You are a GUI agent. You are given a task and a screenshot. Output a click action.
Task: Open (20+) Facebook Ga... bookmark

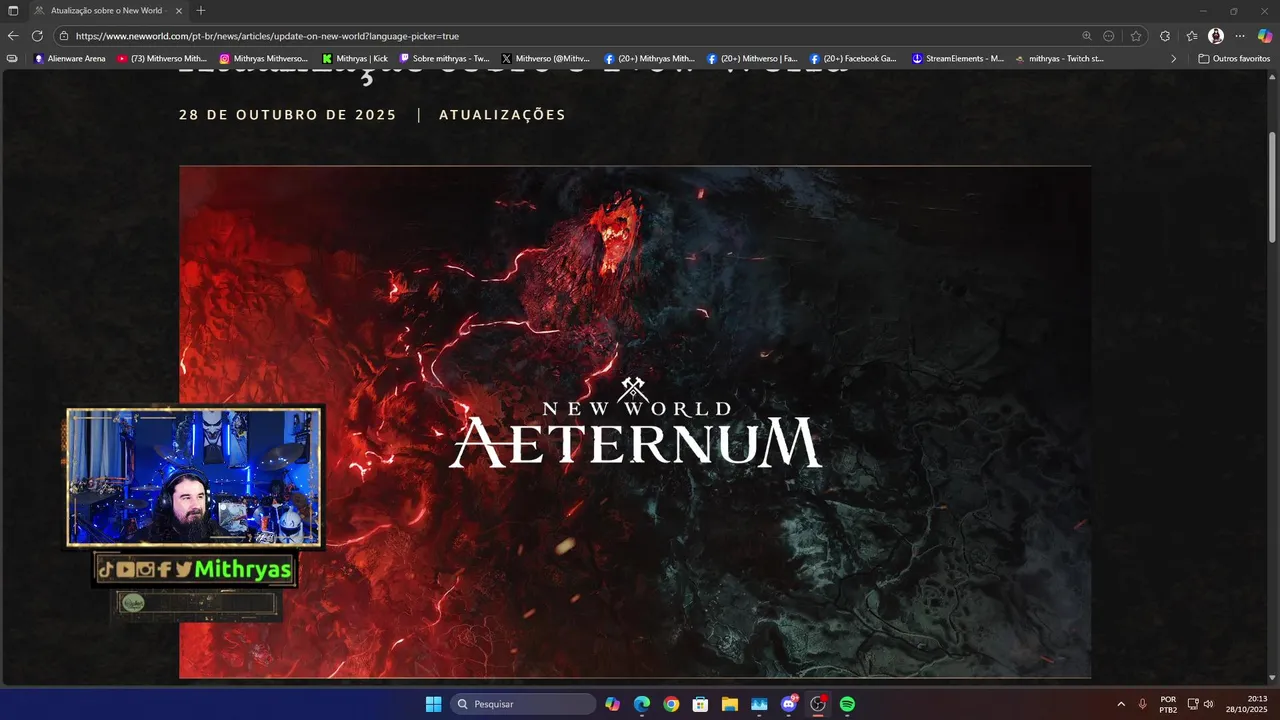[853, 59]
